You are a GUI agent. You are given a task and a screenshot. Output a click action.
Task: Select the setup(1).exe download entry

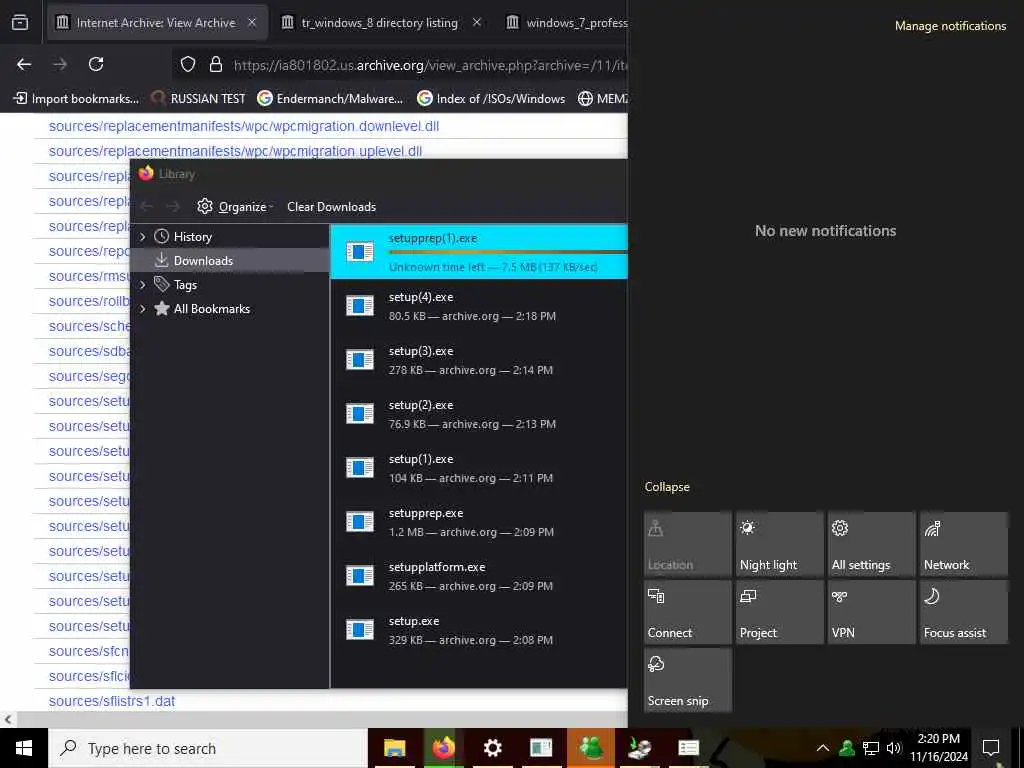pos(479,469)
